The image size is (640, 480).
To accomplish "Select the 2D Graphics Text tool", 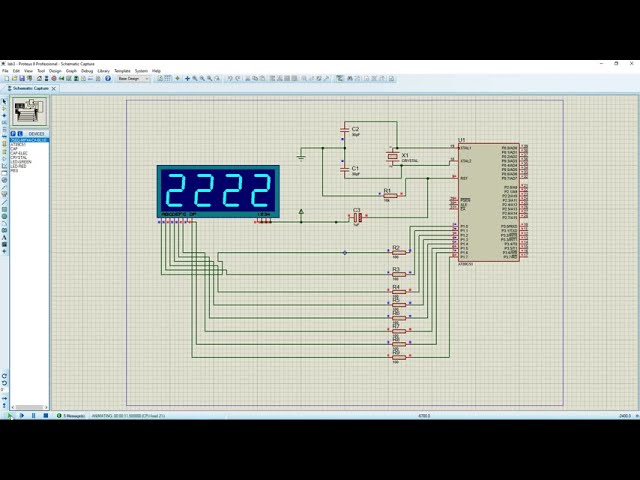I will pyautogui.click(x=4, y=238).
